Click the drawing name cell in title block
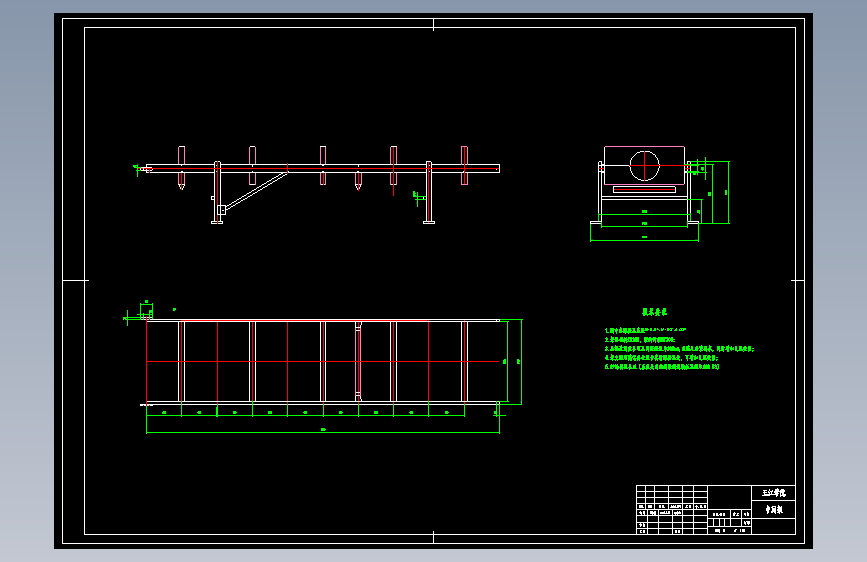Screen dimensions: 867x562 774,509
